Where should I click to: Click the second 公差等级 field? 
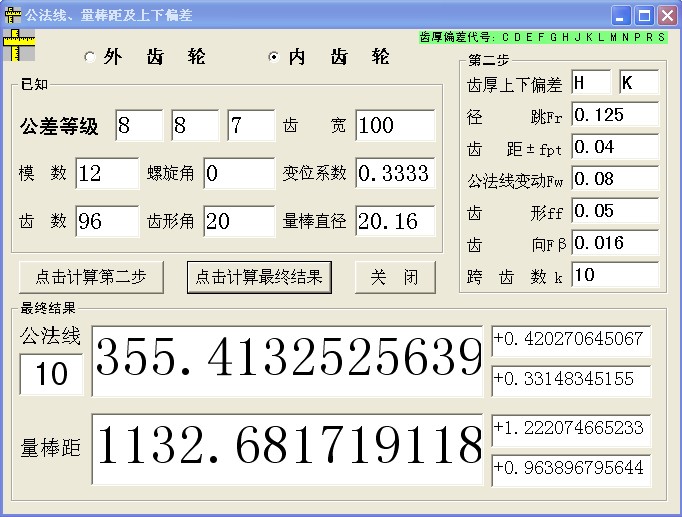click(x=195, y=126)
